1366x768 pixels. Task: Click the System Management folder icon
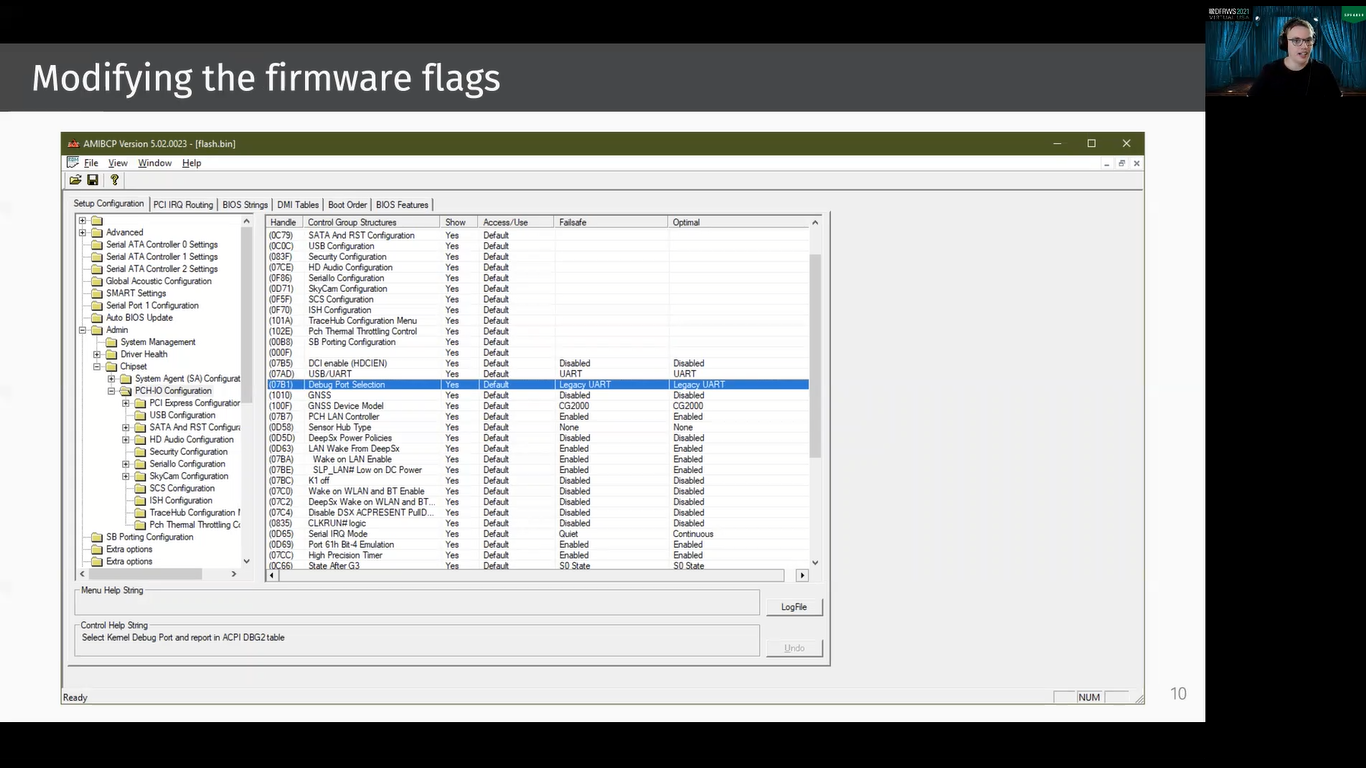point(111,342)
